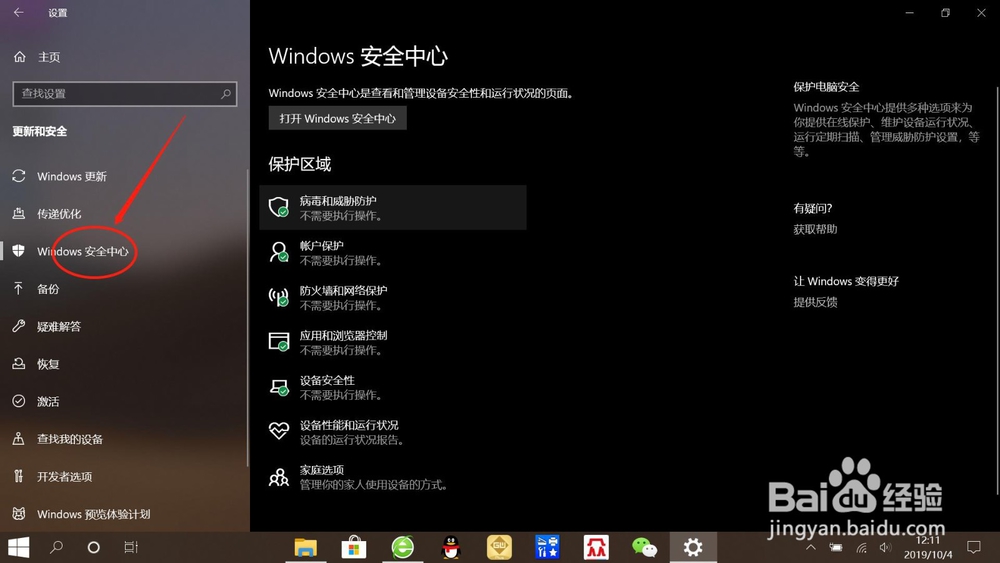This screenshot has height=563, width=1000.
Task: Show hidden tray icons chevron
Action: (811, 547)
